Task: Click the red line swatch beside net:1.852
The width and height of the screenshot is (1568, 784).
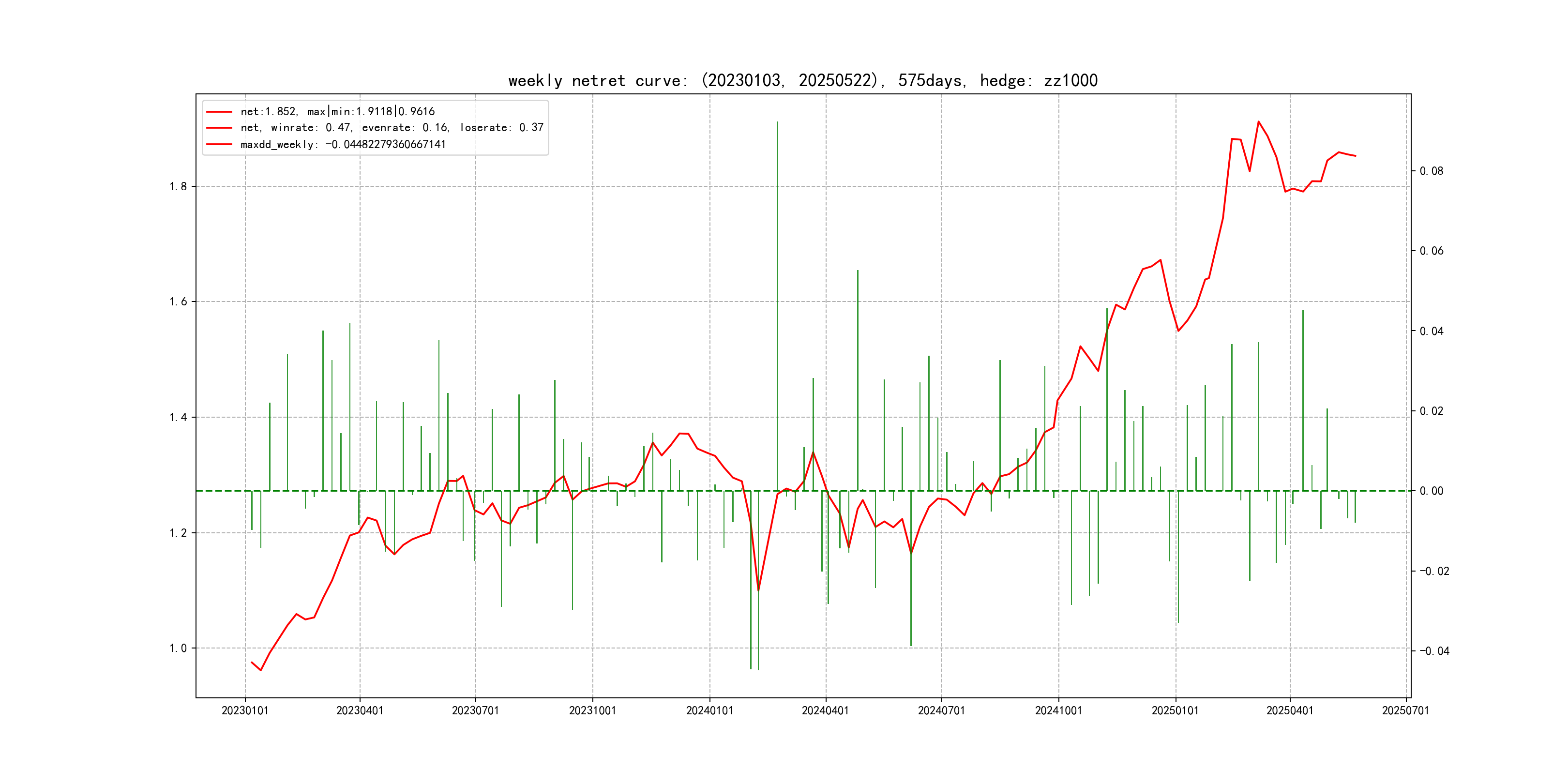Action: (219, 112)
